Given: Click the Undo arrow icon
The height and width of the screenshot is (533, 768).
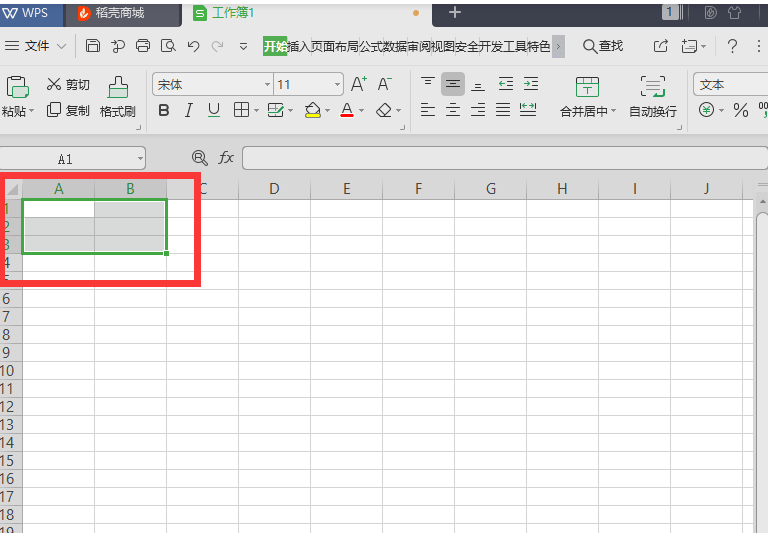Looking at the screenshot, I should (193, 46).
